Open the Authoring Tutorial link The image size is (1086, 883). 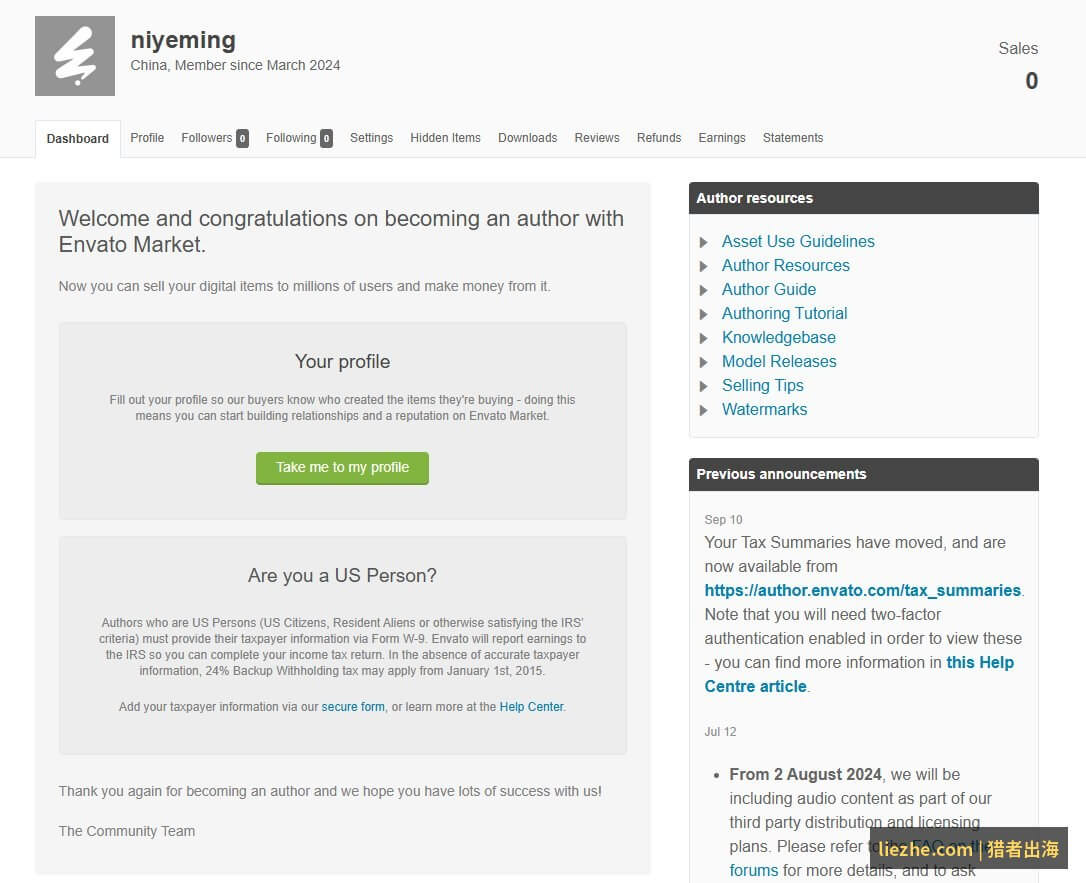click(x=784, y=314)
